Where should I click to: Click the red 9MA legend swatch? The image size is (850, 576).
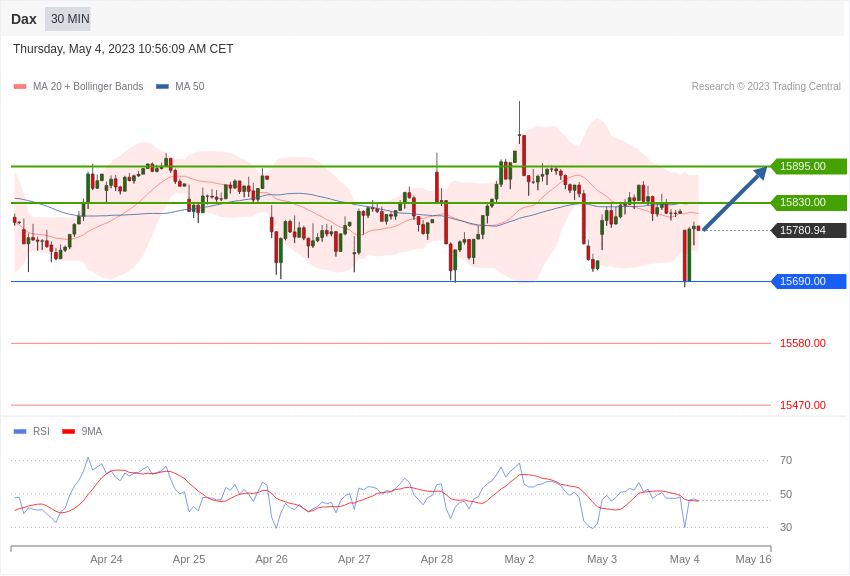coord(68,431)
